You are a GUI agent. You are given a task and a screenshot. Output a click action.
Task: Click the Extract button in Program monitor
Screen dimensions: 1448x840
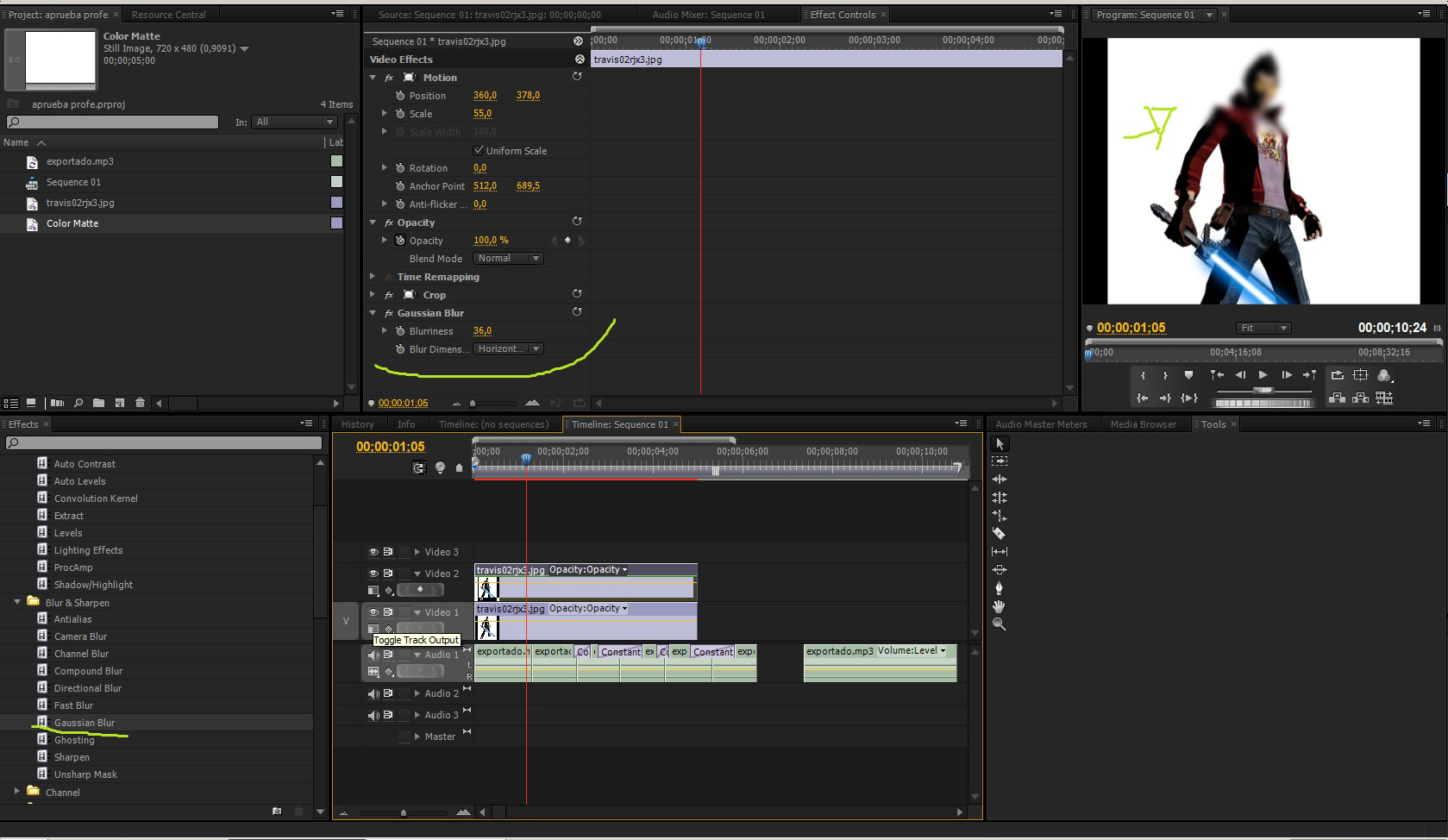[1360, 398]
